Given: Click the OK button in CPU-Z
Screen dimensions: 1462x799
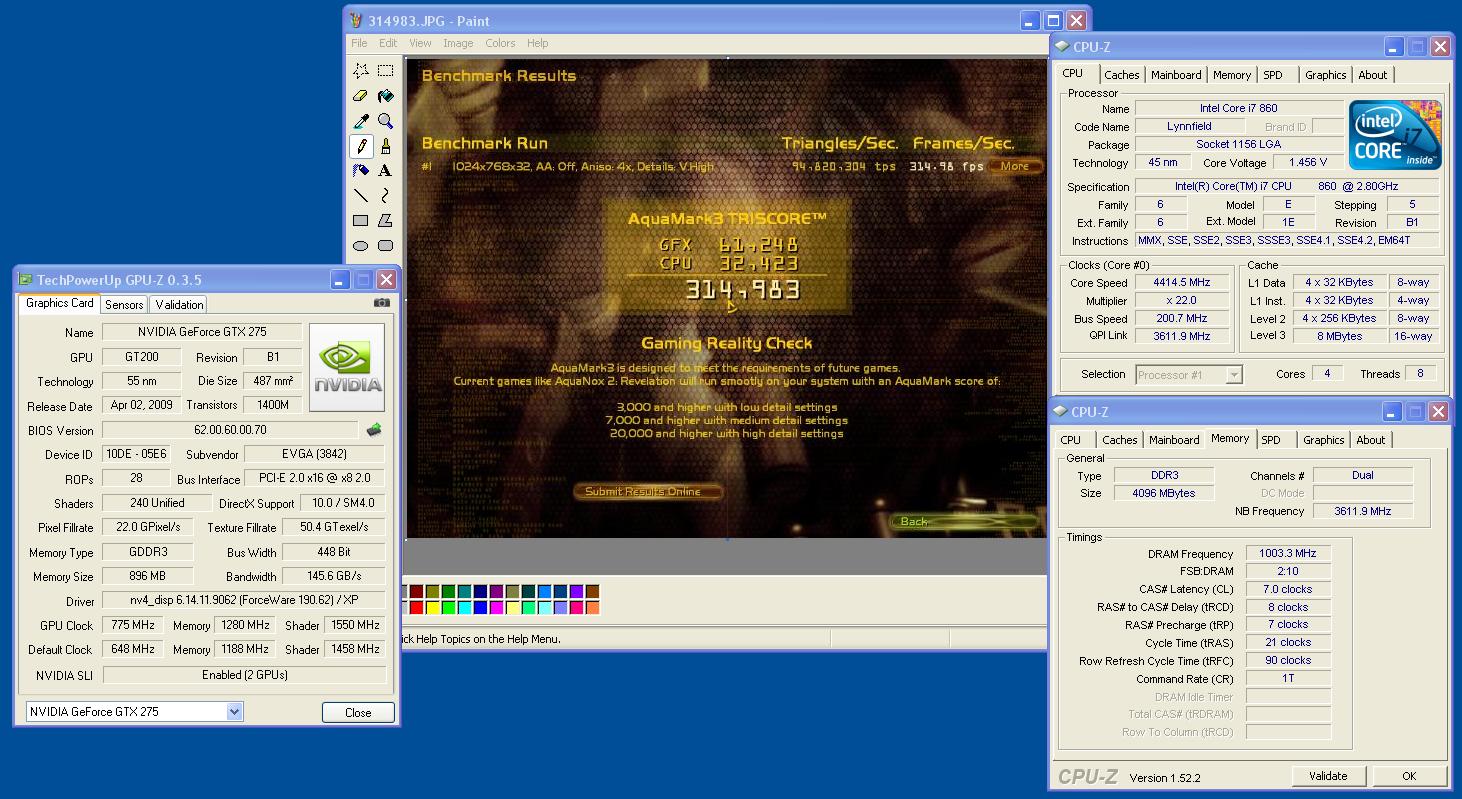Looking at the screenshot, I should click(1408, 776).
